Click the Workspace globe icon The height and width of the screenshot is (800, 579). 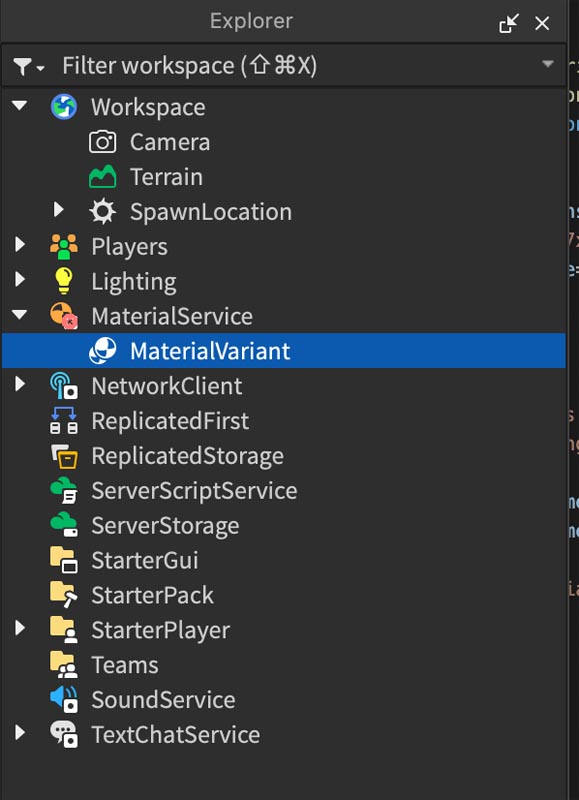(x=64, y=107)
